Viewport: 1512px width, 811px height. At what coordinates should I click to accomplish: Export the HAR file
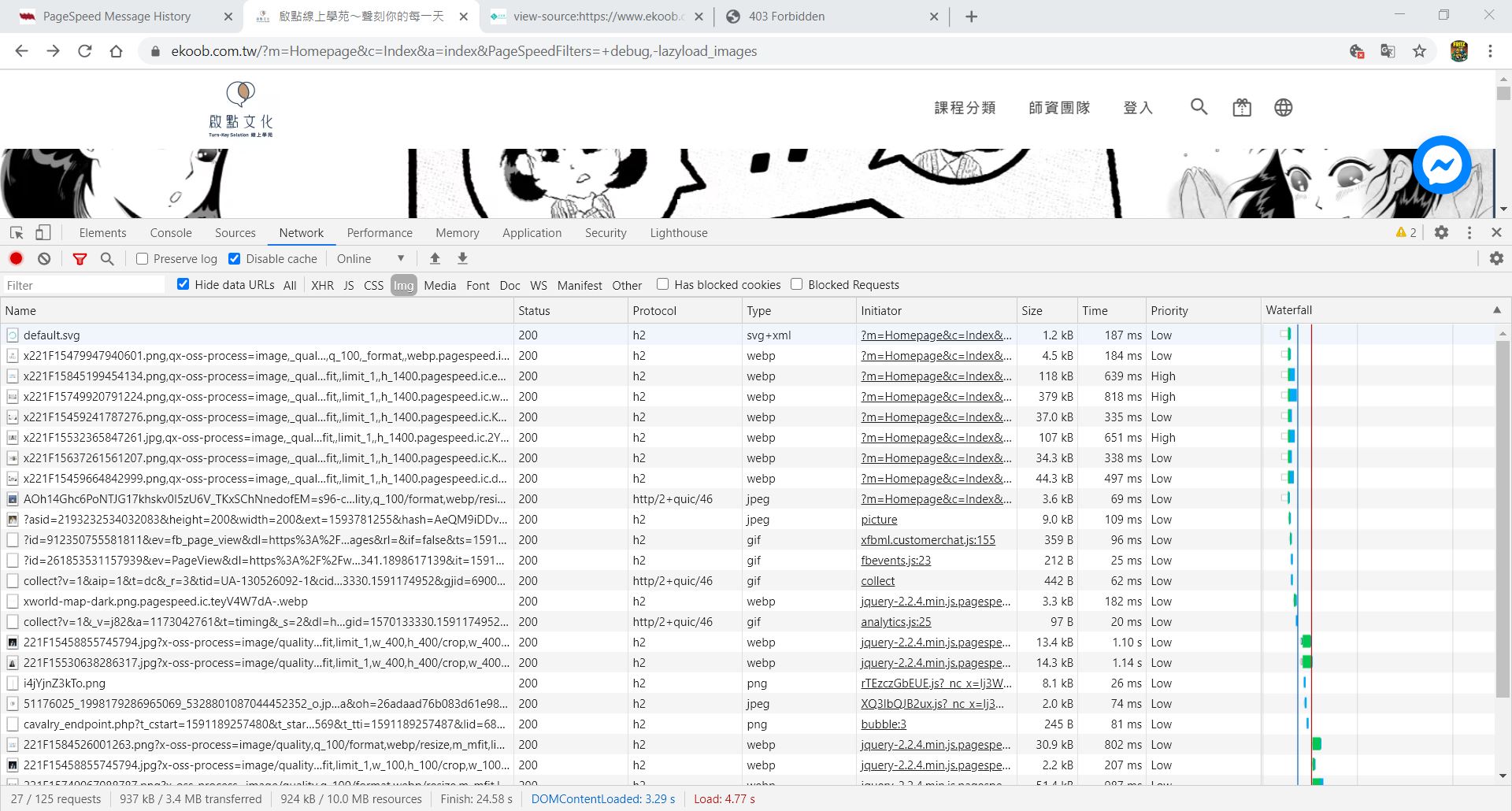click(462, 258)
